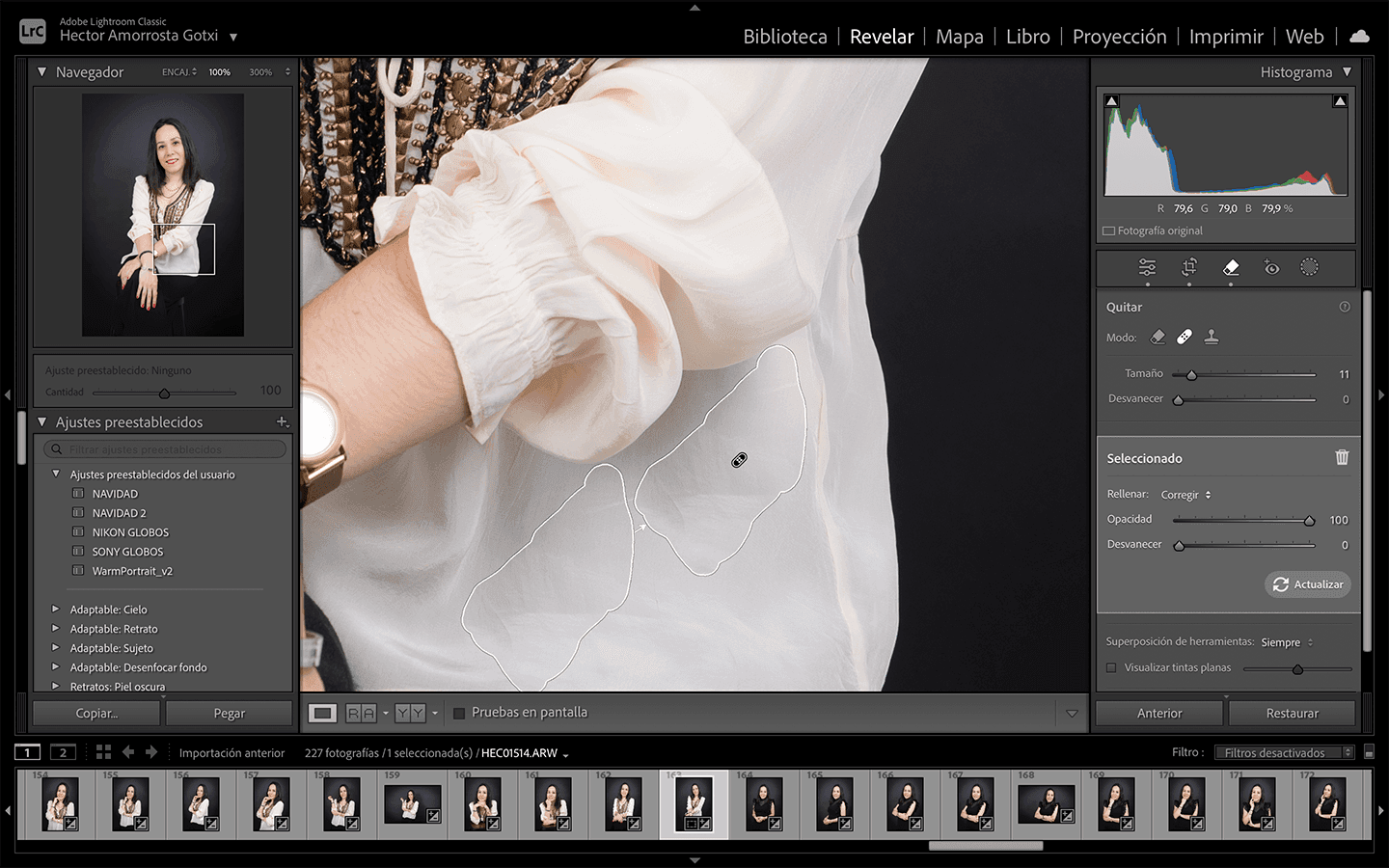
Task: Click the Actualizar button
Action: pyautogui.click(x=1308, y=584)
